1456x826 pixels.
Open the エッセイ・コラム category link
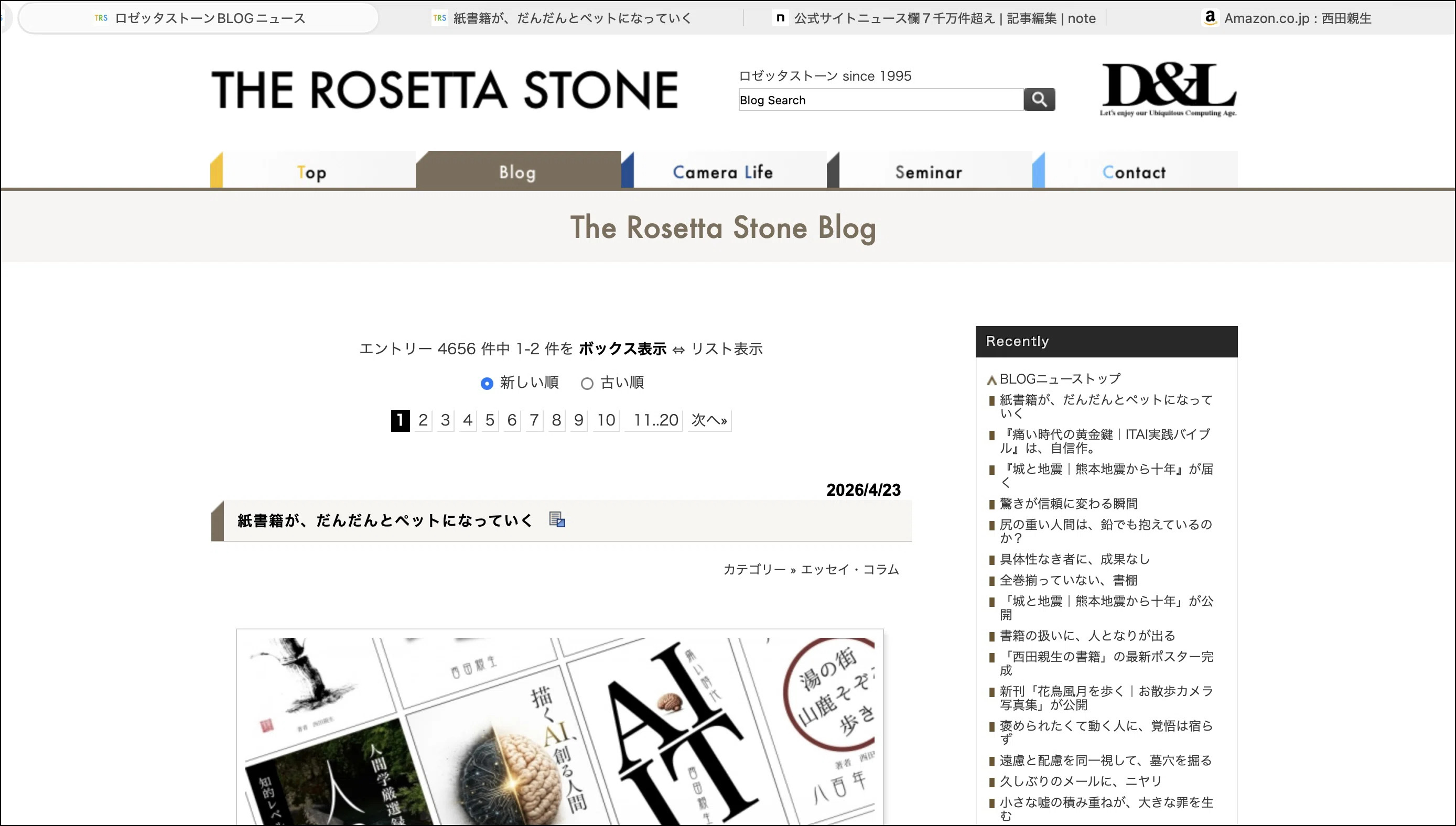click(x=849, y=570)
